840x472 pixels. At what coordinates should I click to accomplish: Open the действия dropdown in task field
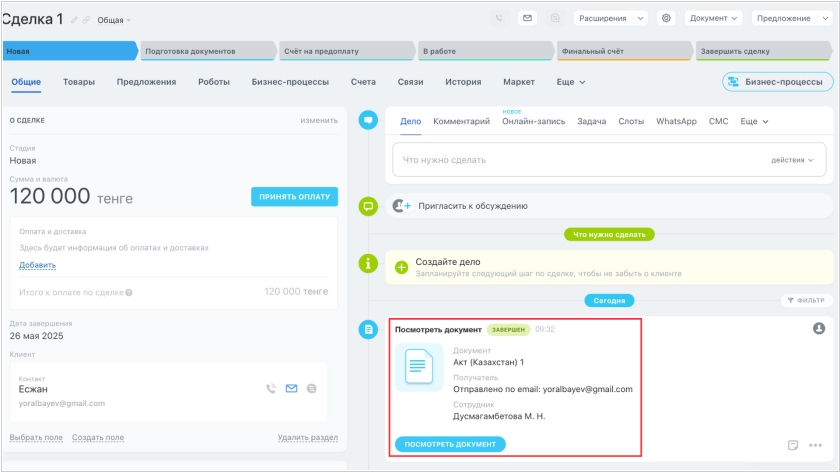(x=792, y=160)
